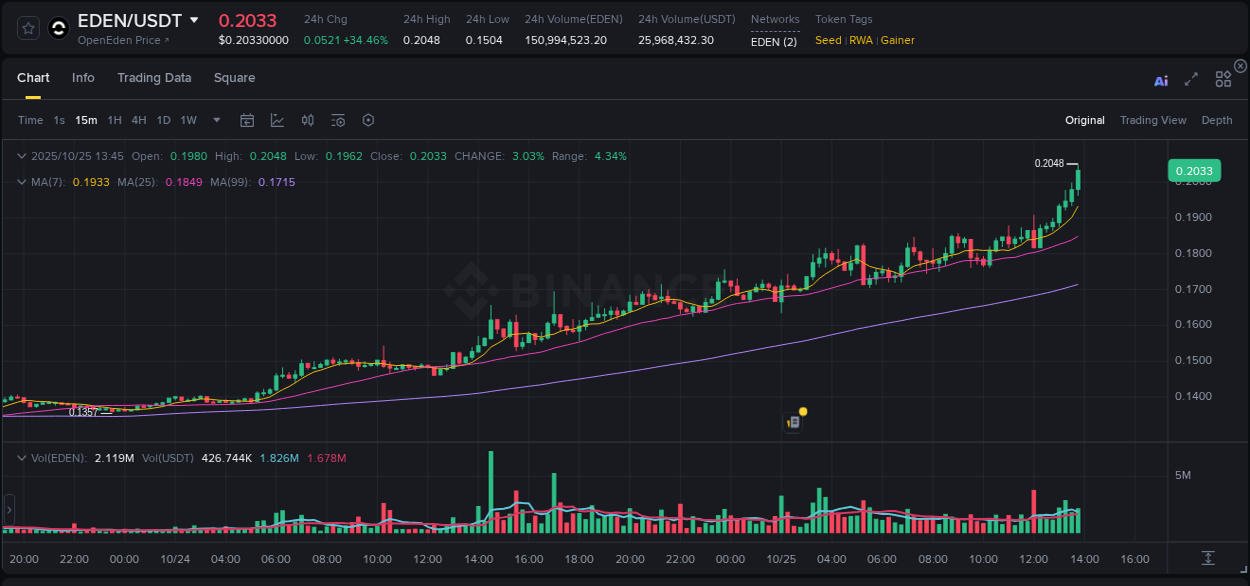Collapse the OHLC price info row
The height and width of the screenshot is (586, 1250).
pyautogui.click(x=22, y=156)
